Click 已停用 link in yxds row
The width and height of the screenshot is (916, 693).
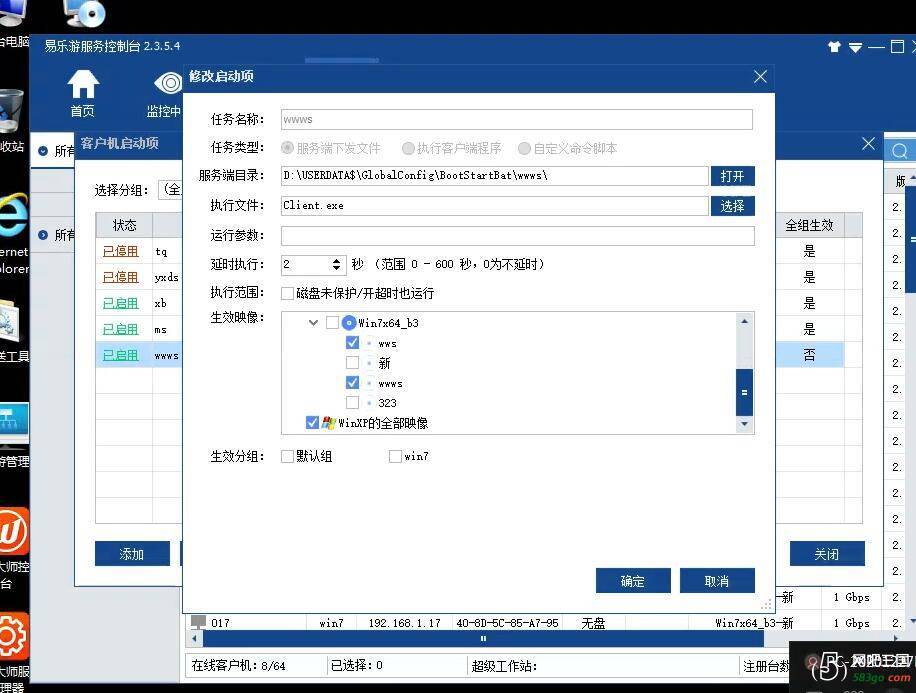tap(120, 277)
